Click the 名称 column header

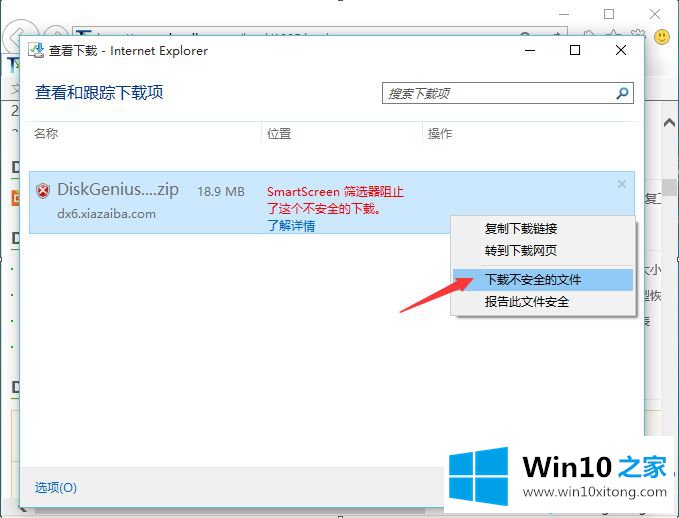pyautogui.click(x=46, y=133)
